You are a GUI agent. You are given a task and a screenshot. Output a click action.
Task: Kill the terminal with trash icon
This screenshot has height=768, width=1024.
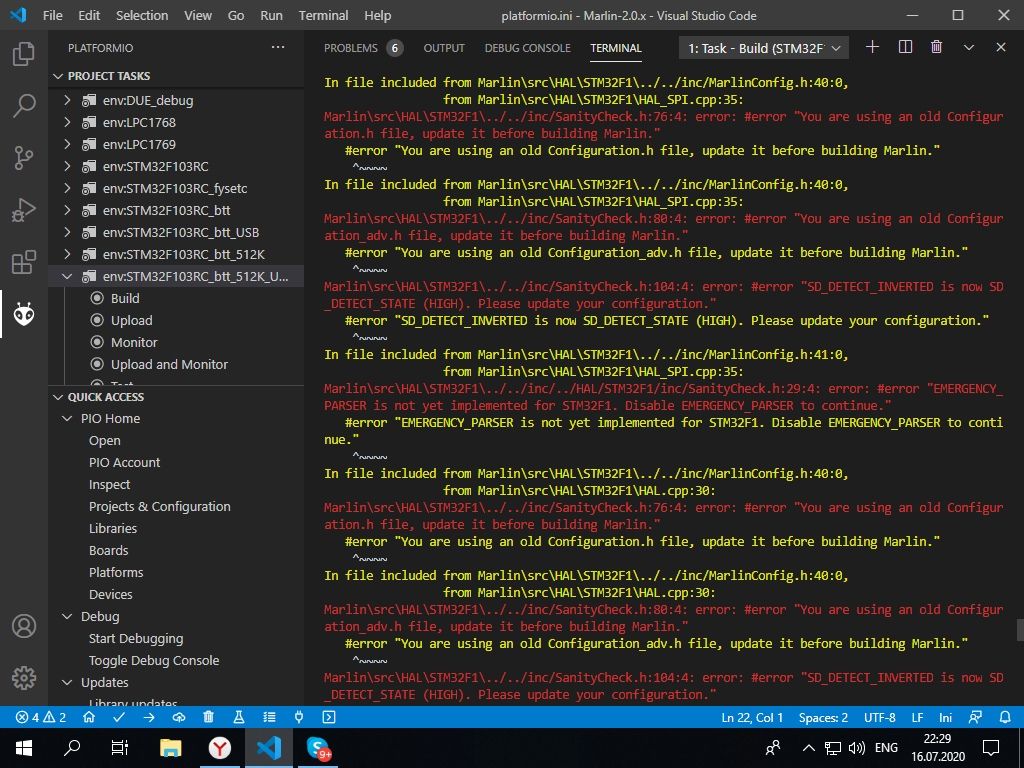pyautogui.click(x=936, y=47)
